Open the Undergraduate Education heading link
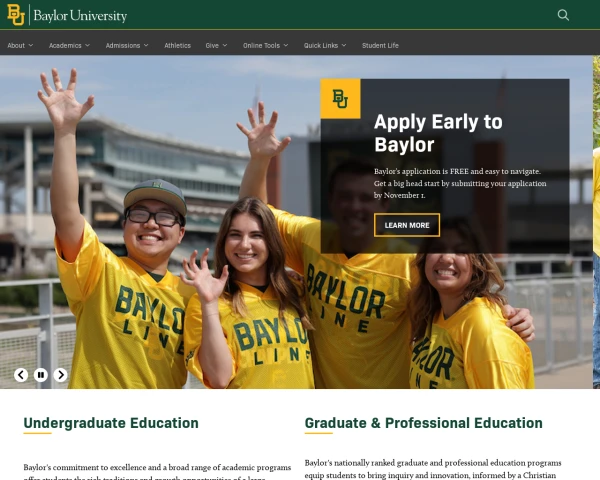The width and height of the screenshot is (600, 480). pos(111,423)
